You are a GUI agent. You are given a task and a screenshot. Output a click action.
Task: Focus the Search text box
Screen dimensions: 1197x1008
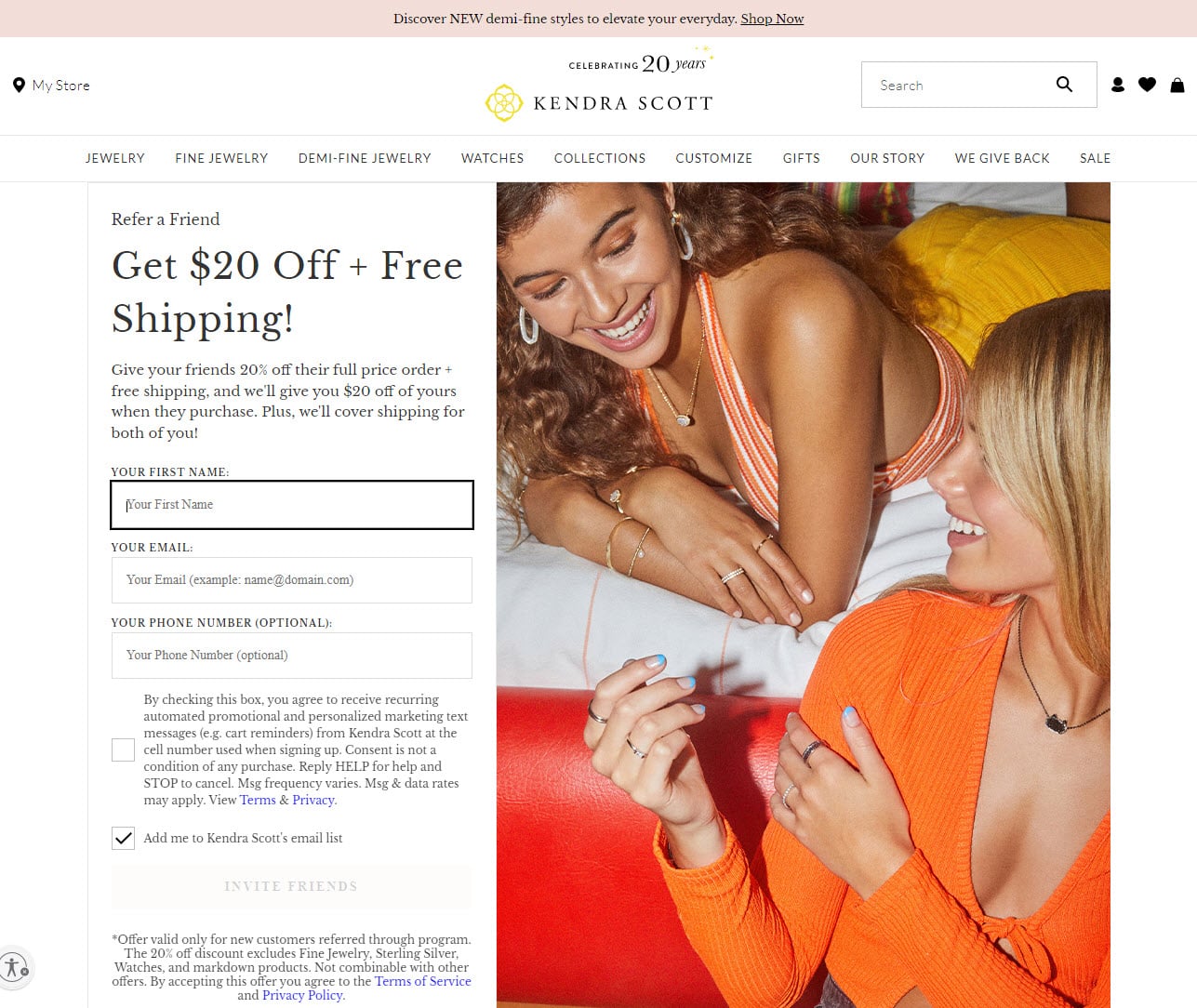point(958,85)
